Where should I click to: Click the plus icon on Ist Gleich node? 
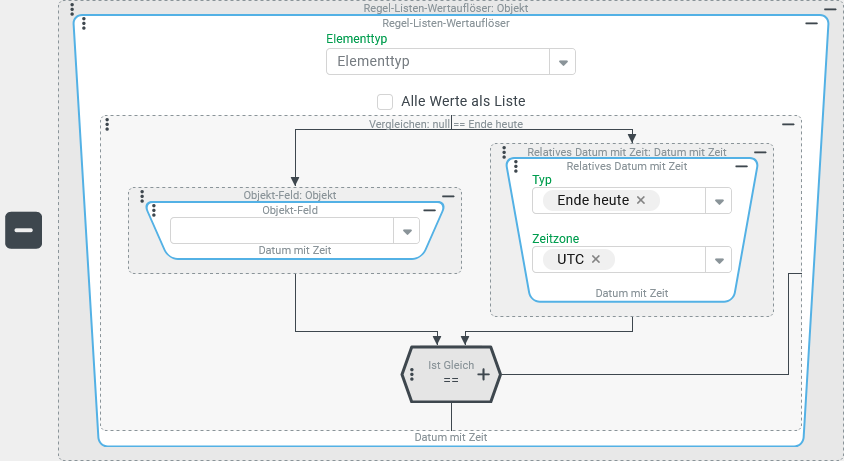[483, 374]
